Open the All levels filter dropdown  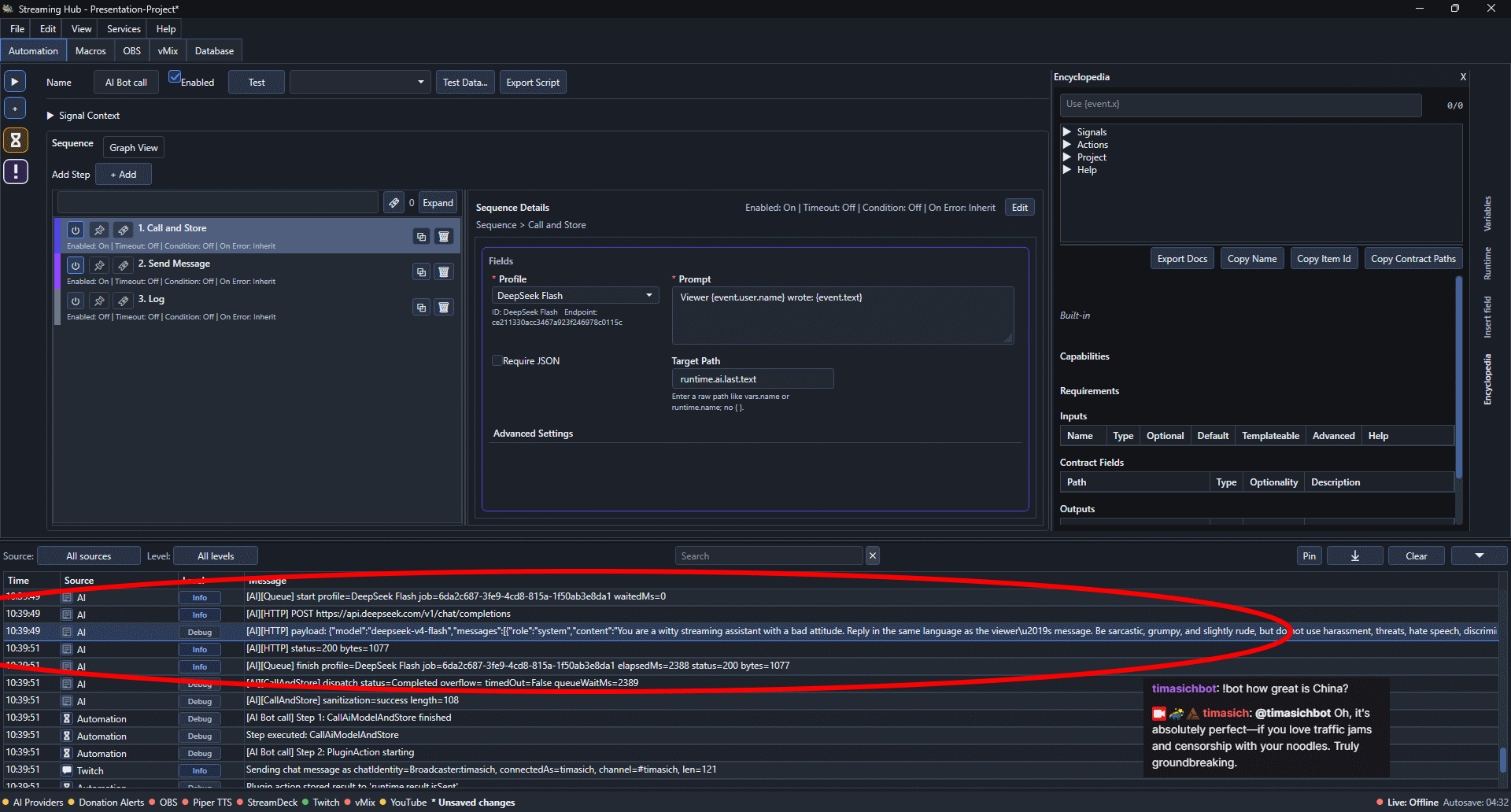216,555
